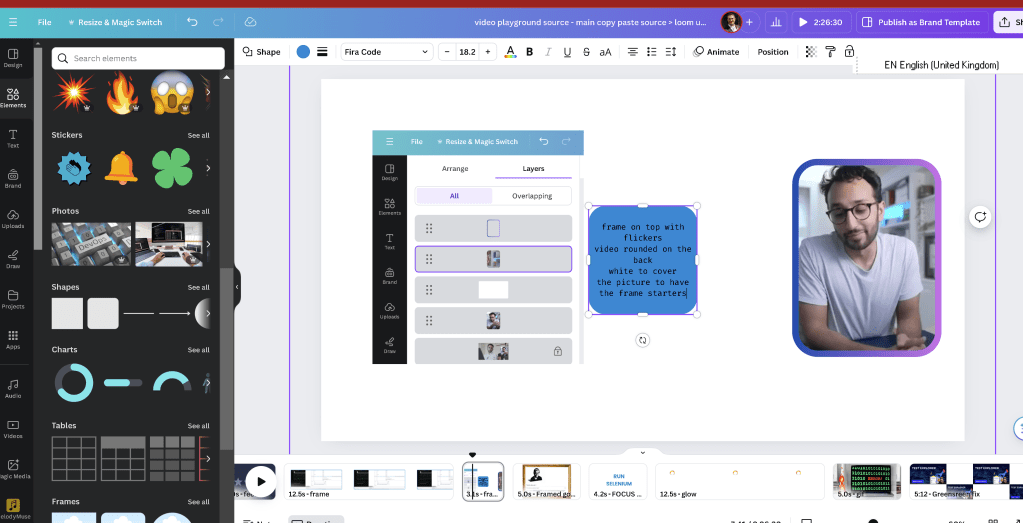Open the Shape options
1023x523 pixels.
coord(262,52)
